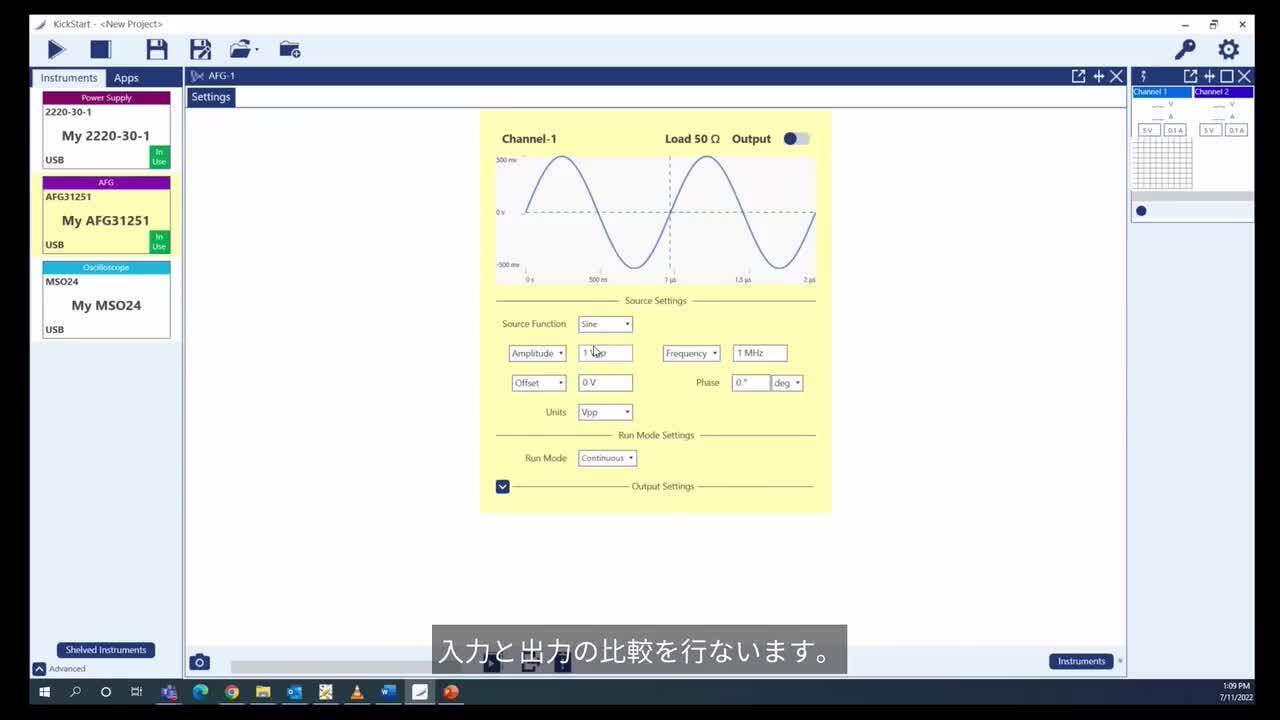The height and width of the screenshot is (720, 1280).
Task: Select the Channel 2 tab in power supply panel
Action: (1223, 92)
